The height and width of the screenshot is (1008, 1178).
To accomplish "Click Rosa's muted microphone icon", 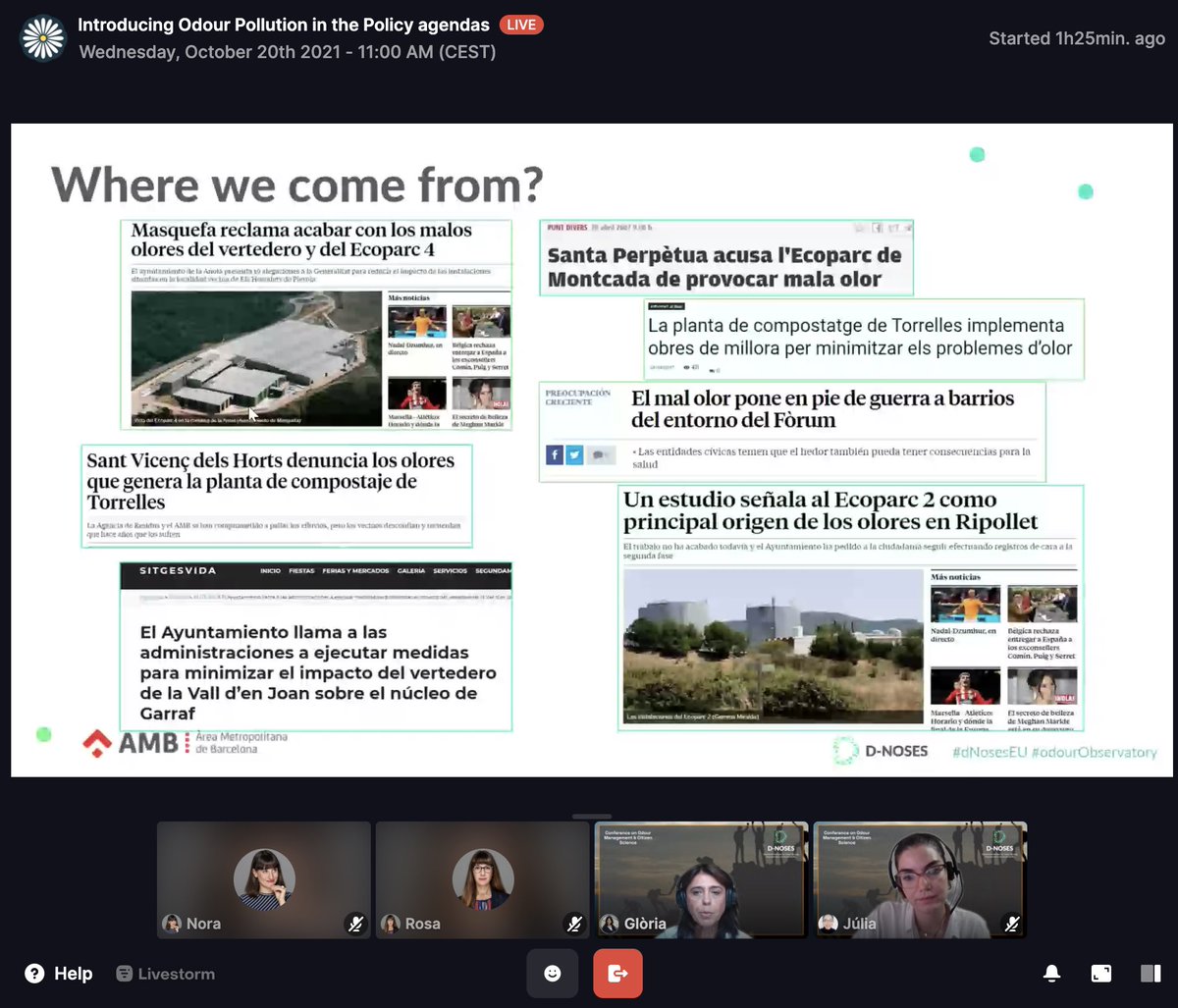I will click(574, 924).
